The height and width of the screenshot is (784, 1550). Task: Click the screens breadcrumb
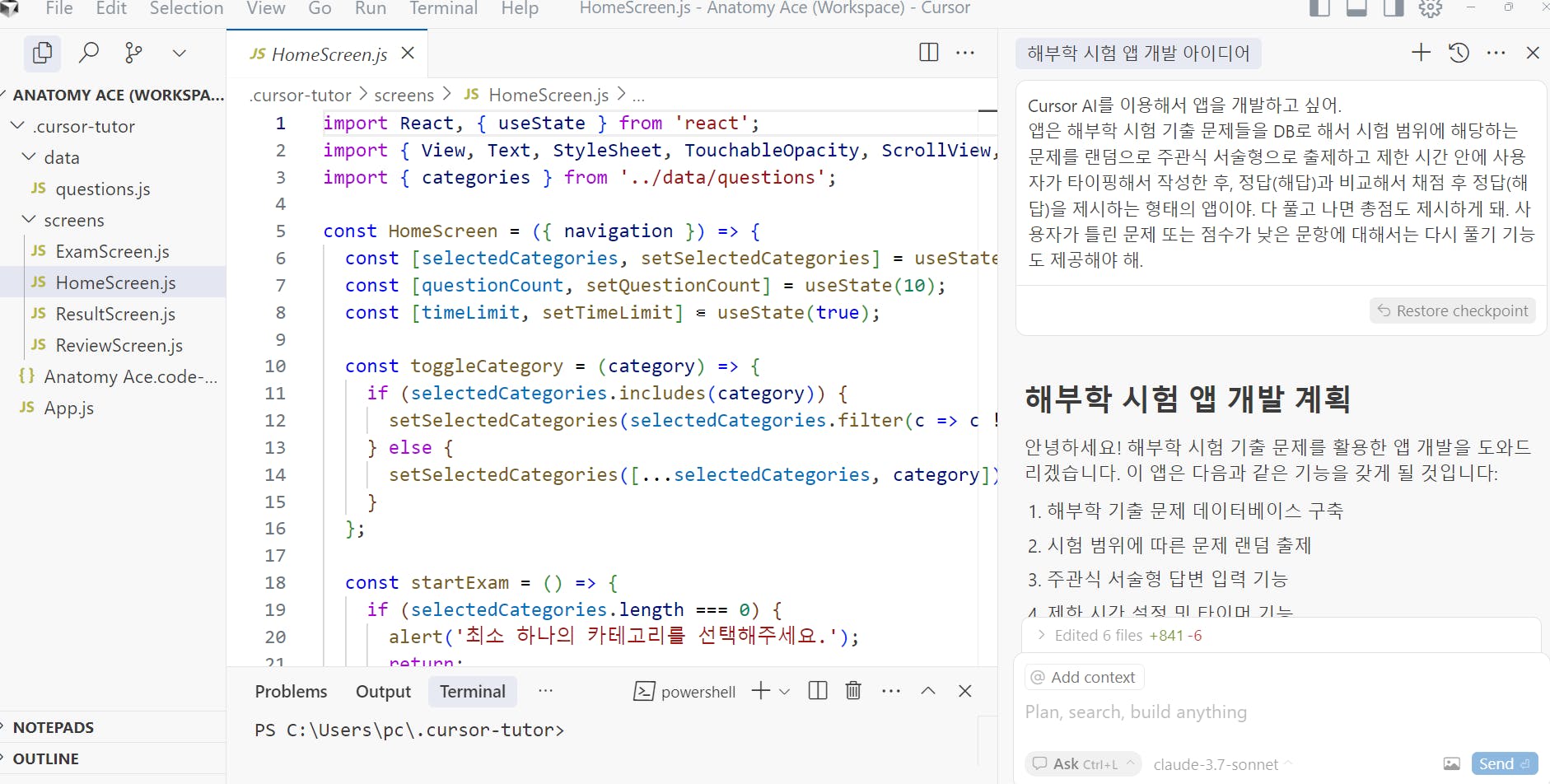pyautogui.click(x=404, y=96)
